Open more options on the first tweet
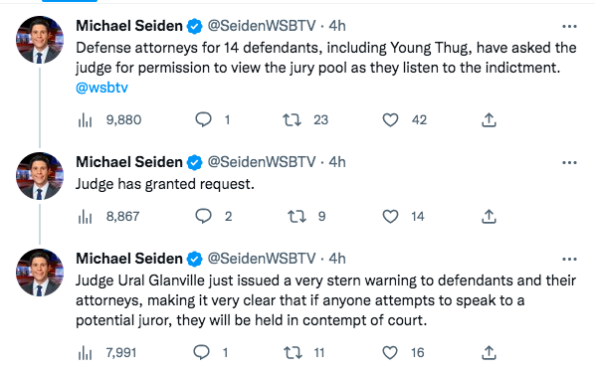The height and width of the screenshot is (374, 595). tap(569, 26)
